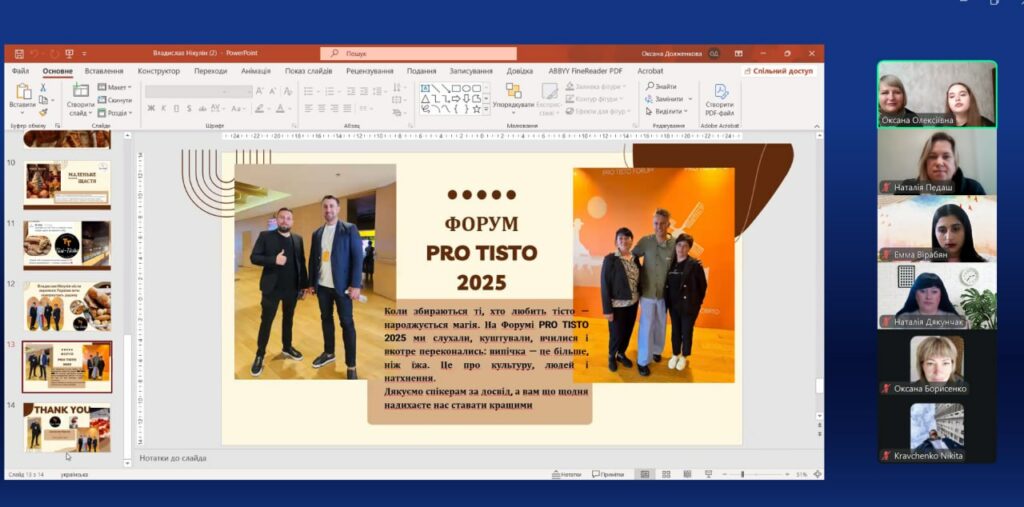Click the Reset (Скинути) slide button
The image size is (1024, 507).
click(117, 100)
